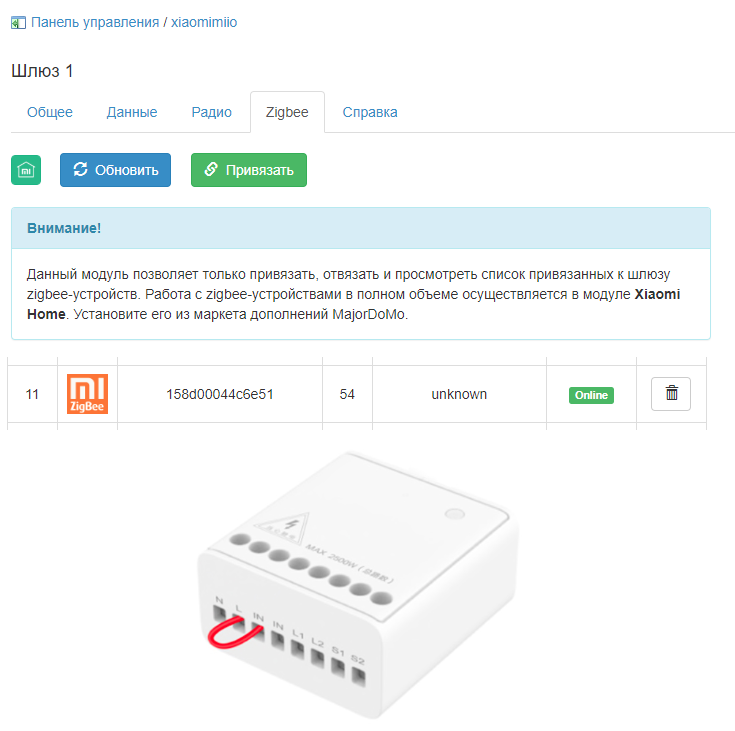Open the Радио tab
Screen dimensions: 735x731
[x=211, y=112]
